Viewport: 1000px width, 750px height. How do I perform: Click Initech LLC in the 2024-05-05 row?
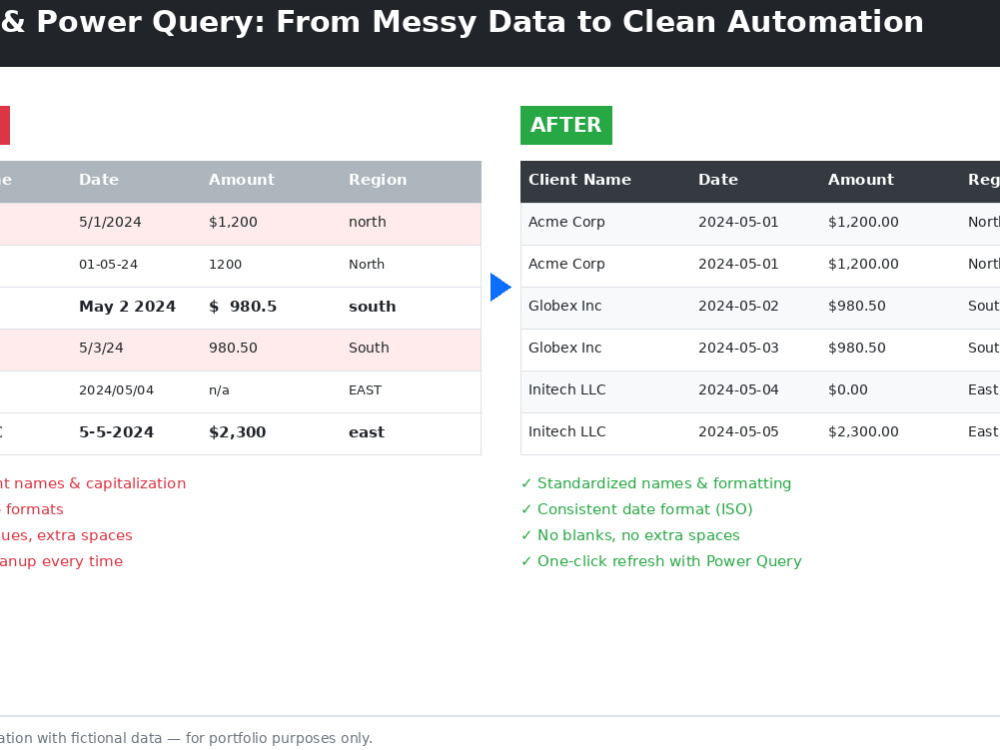coord(567,432)
